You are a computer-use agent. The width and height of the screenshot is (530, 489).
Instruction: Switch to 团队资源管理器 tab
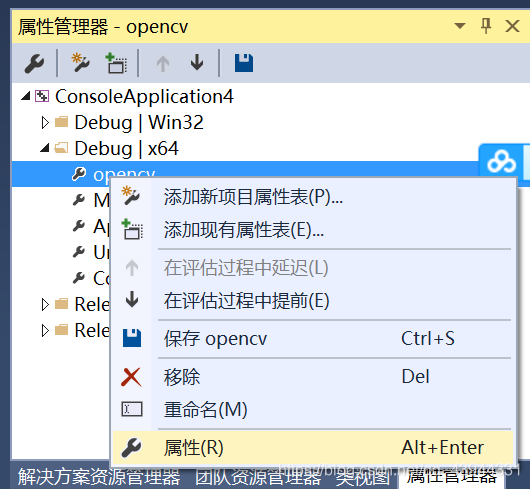[258, 477]
